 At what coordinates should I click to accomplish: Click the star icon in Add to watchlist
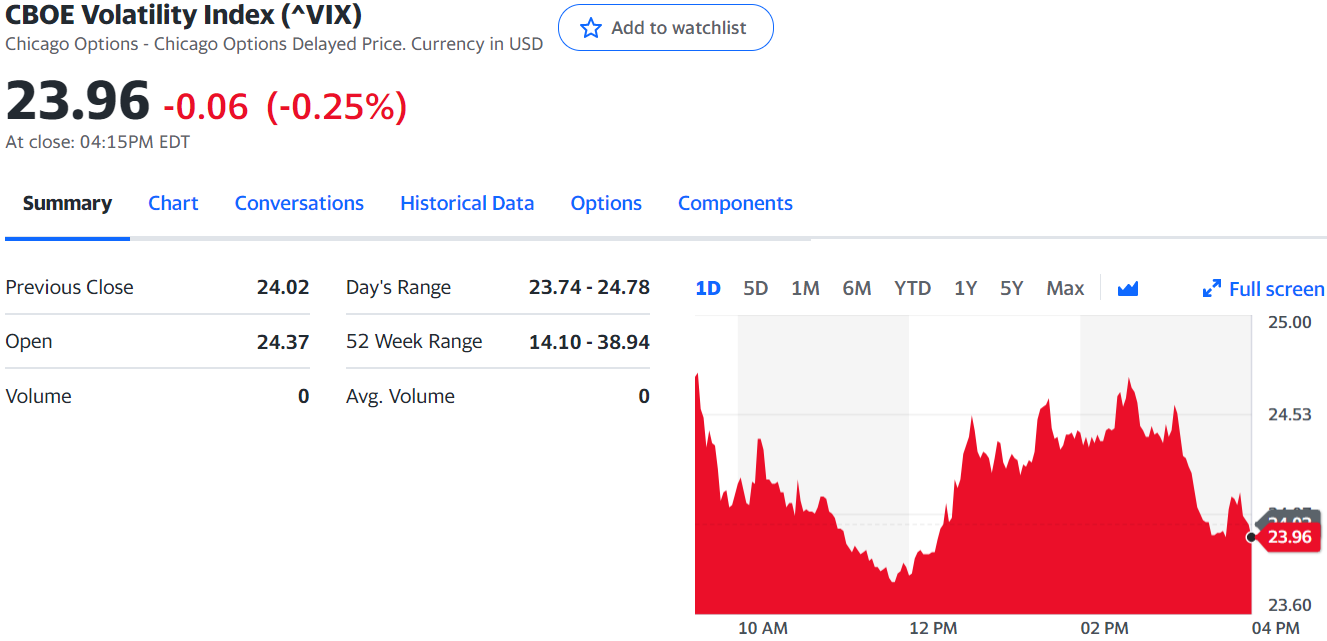tap(591, 28)
